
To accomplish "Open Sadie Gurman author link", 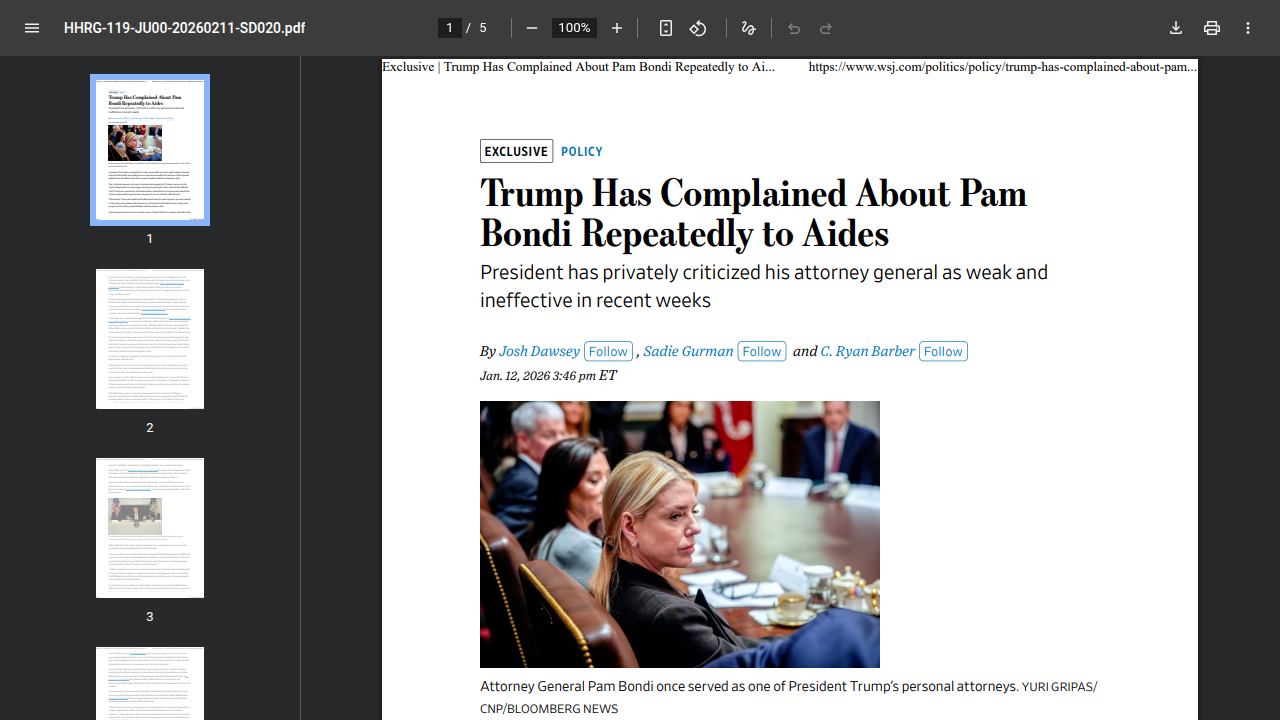I will coord(688,351).
